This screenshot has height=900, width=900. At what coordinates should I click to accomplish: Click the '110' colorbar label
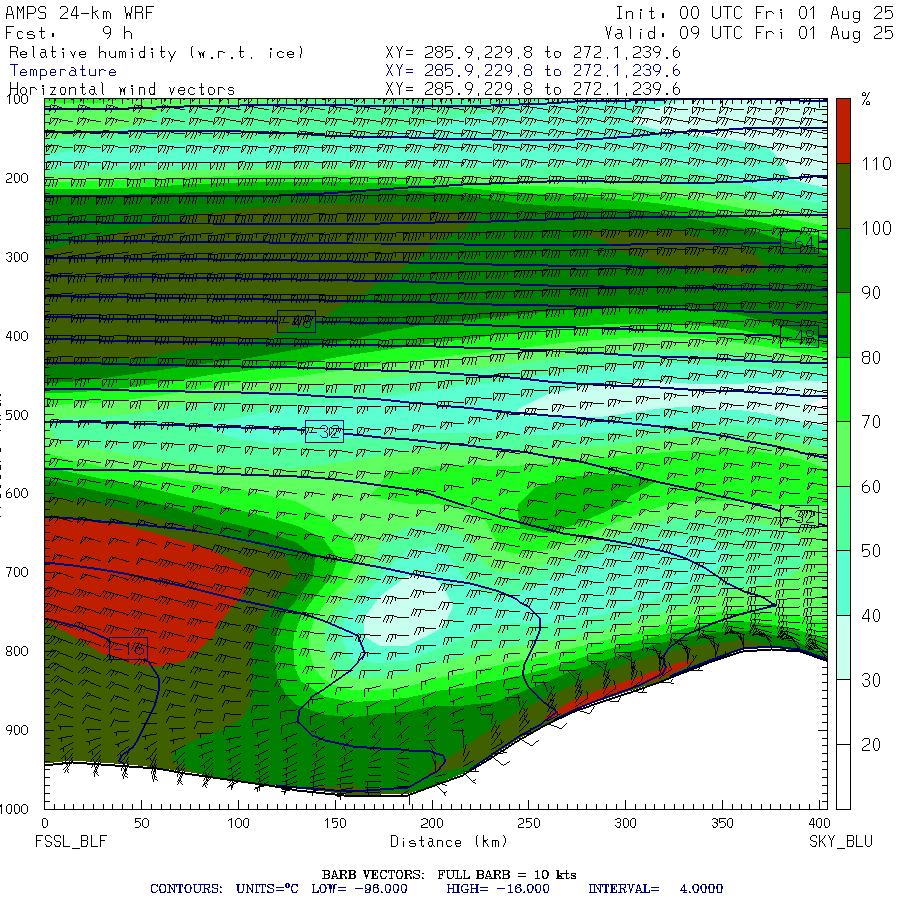click(x=876, y=164)
